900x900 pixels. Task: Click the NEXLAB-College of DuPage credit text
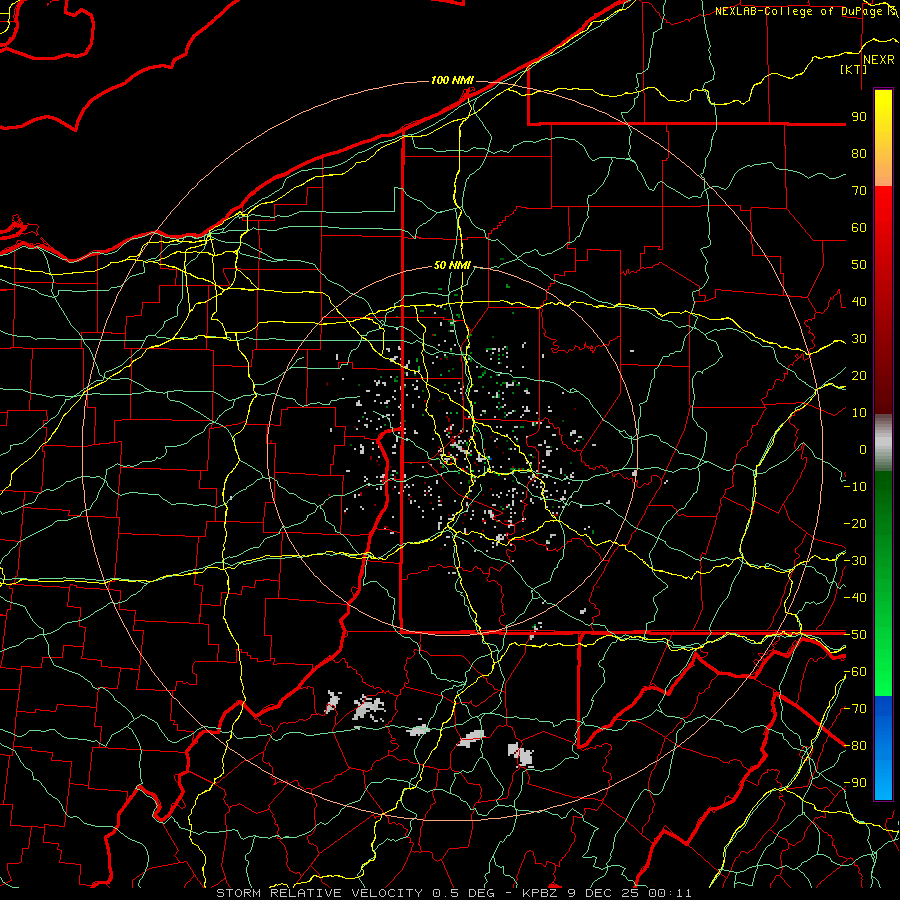pos(799,11)
